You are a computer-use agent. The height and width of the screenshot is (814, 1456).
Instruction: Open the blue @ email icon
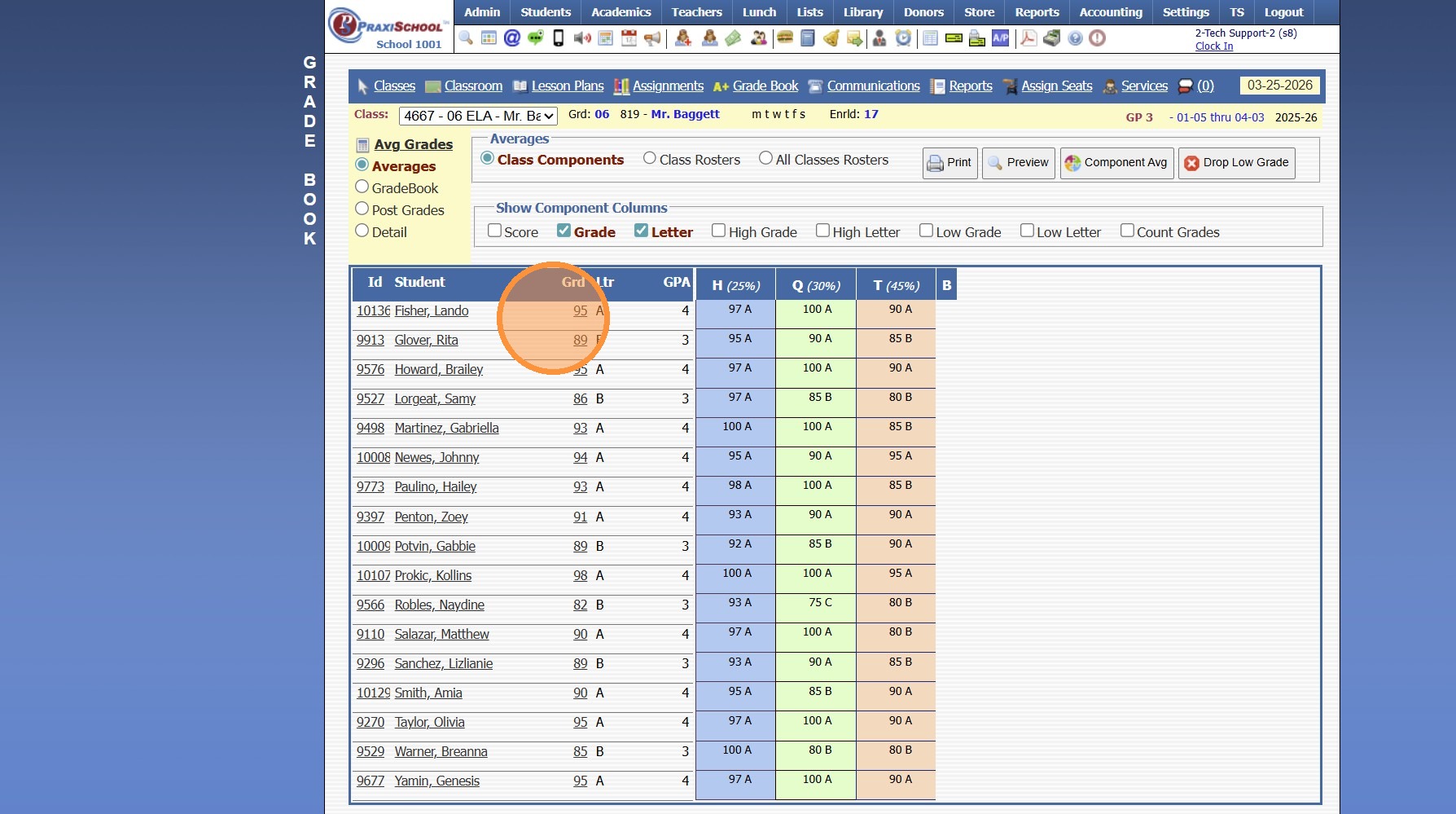(512, 38)
